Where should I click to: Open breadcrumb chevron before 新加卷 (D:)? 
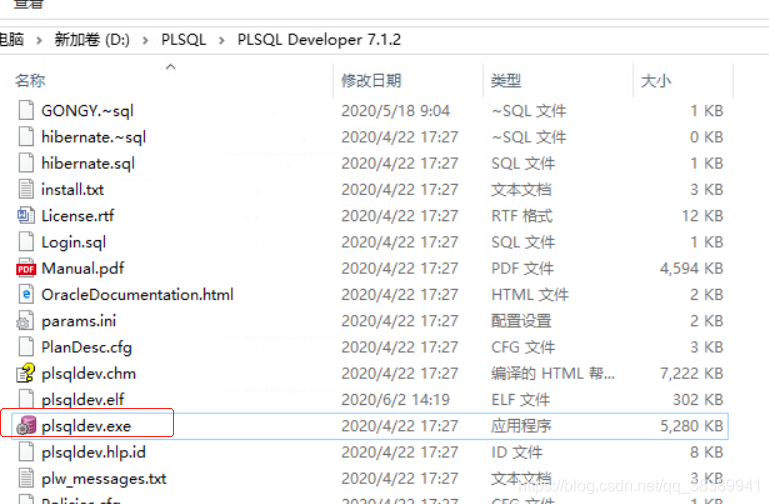click(39, 40)
